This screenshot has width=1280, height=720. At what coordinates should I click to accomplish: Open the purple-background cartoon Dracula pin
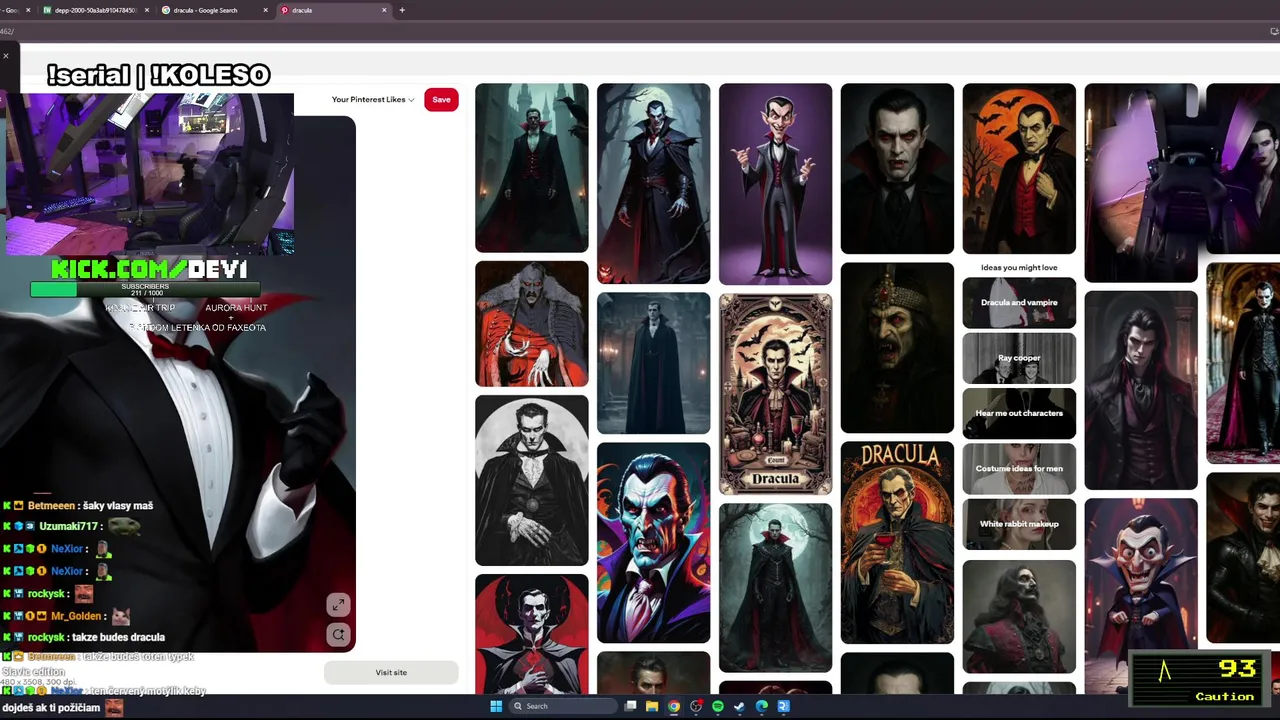pyautogui.click(x=775, y=184)
